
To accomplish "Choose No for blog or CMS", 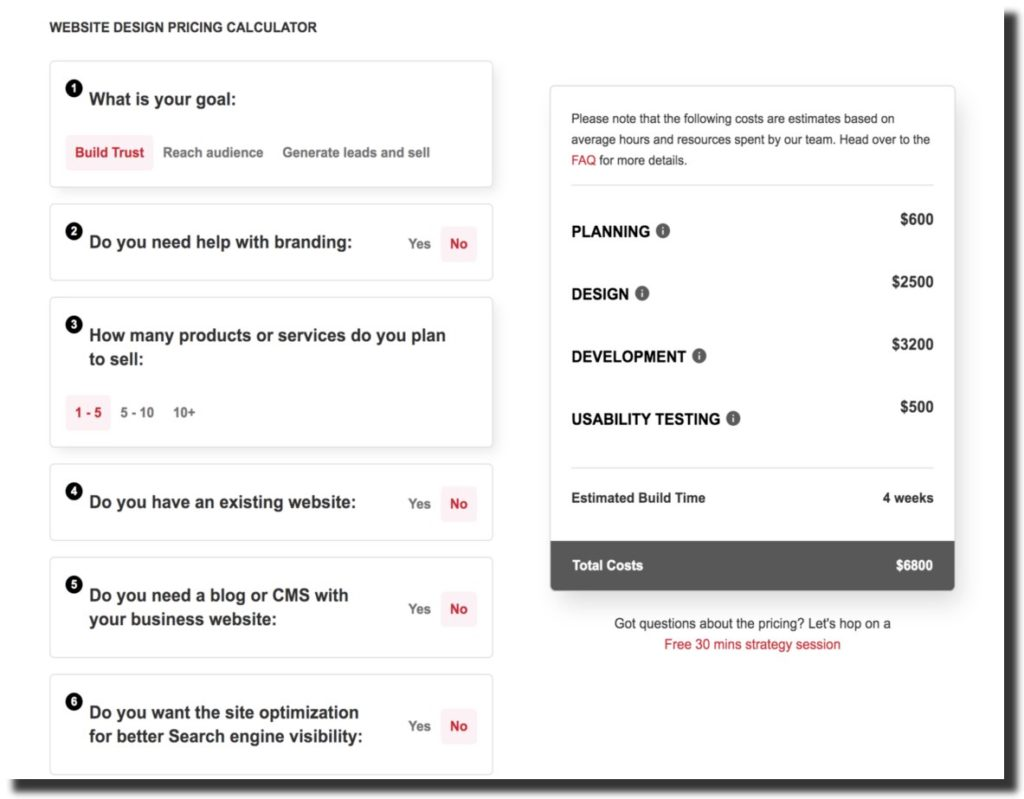I will click(458, 609).
